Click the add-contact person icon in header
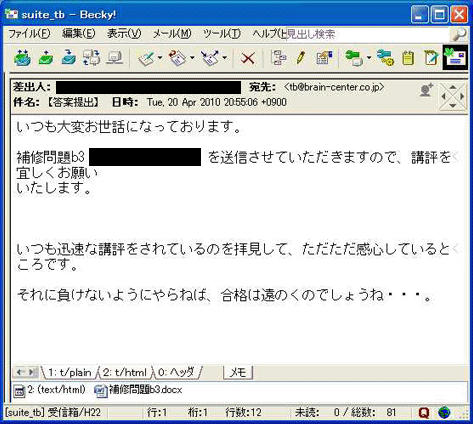 click(x=426, y=90)
